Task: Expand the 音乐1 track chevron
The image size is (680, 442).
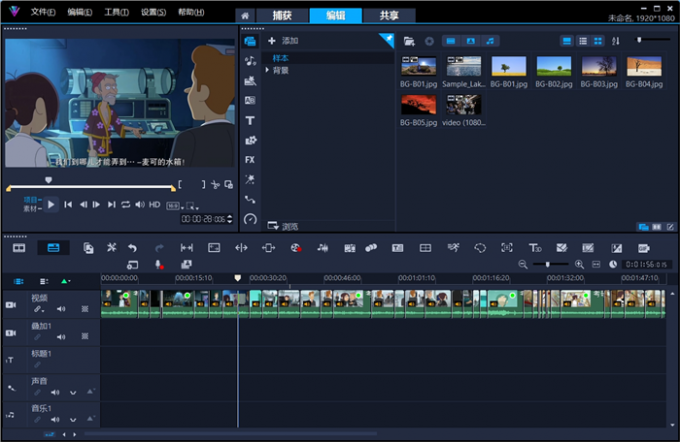Action: pos(73,420)
